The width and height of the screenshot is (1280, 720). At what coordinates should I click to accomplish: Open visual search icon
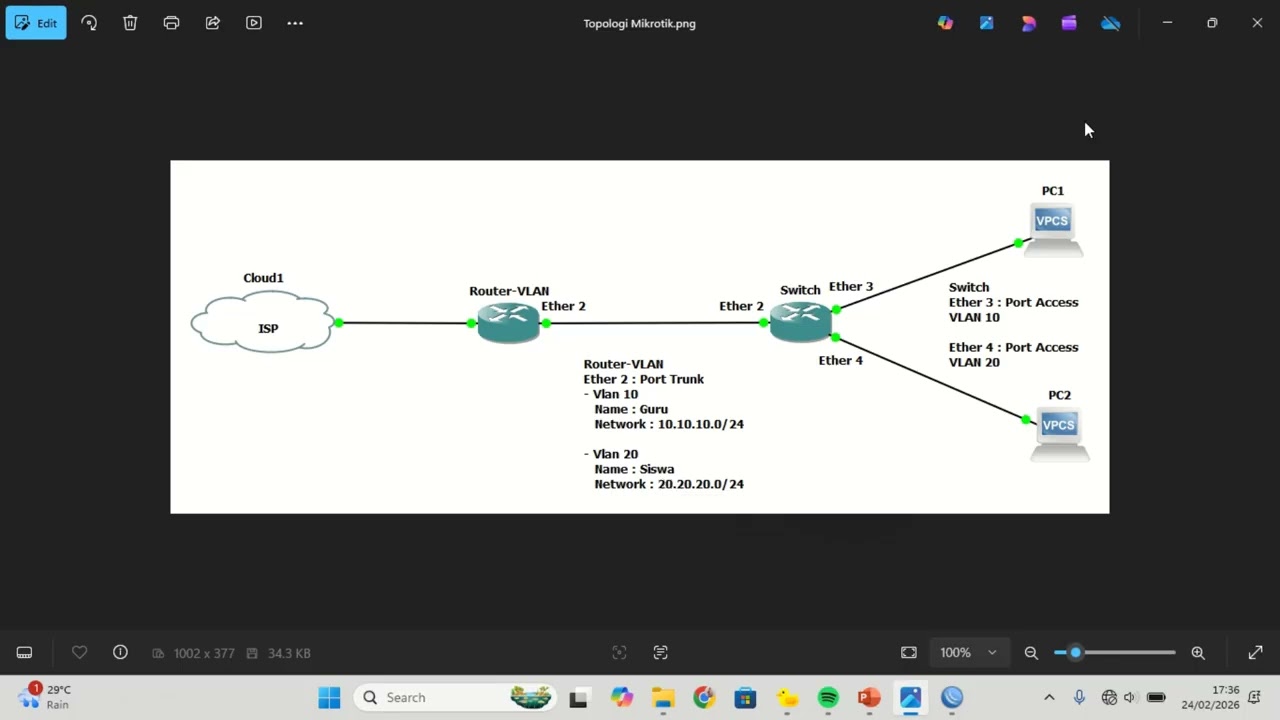click(619, 653)
